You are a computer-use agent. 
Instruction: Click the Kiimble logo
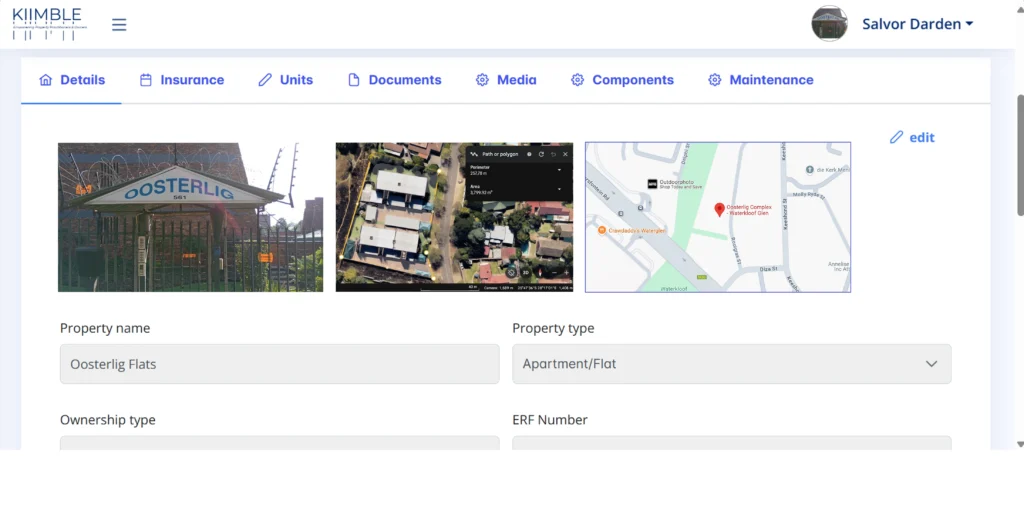click(49, 23)
